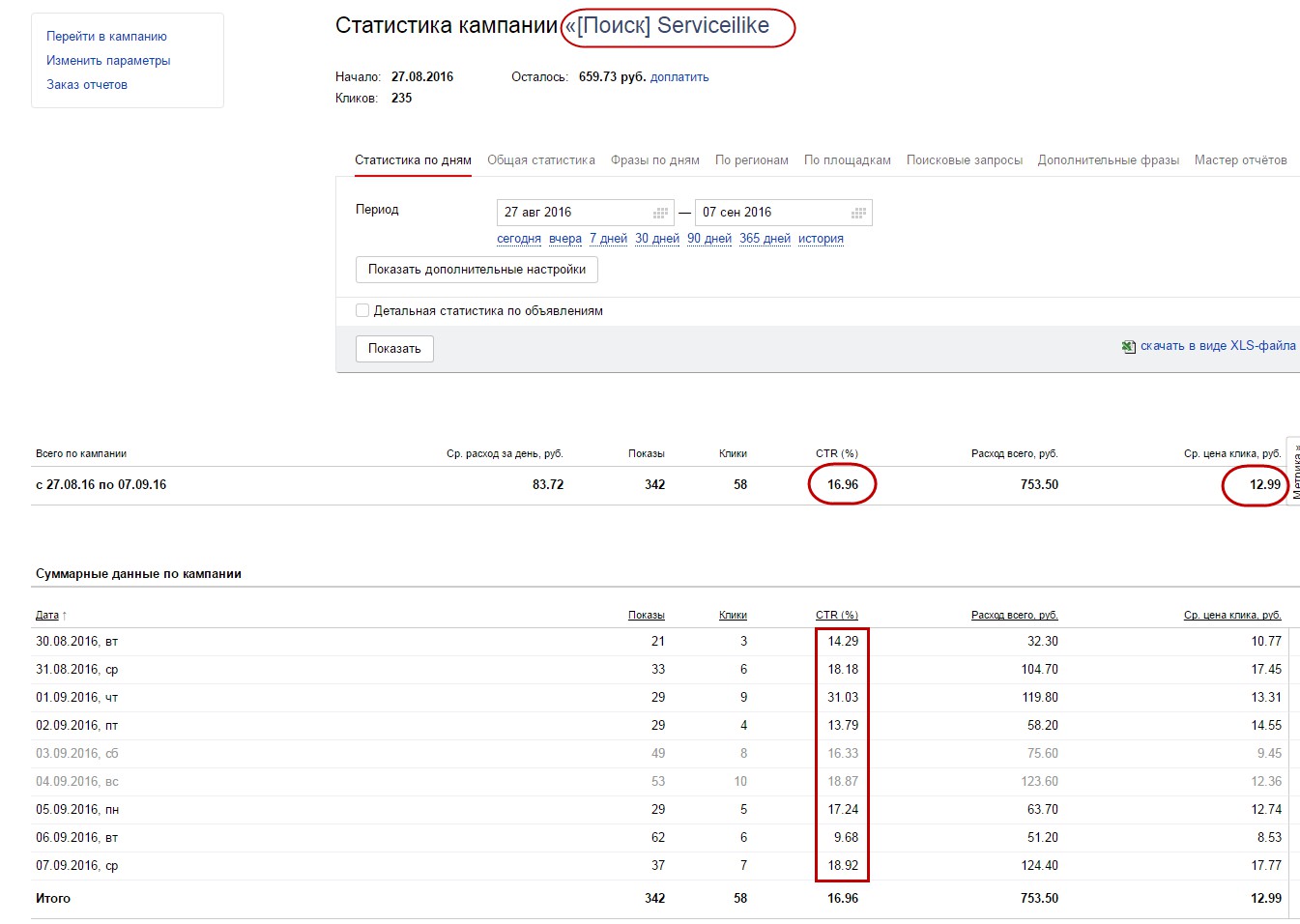Choose the 90 дней period link

coord(709,239)
